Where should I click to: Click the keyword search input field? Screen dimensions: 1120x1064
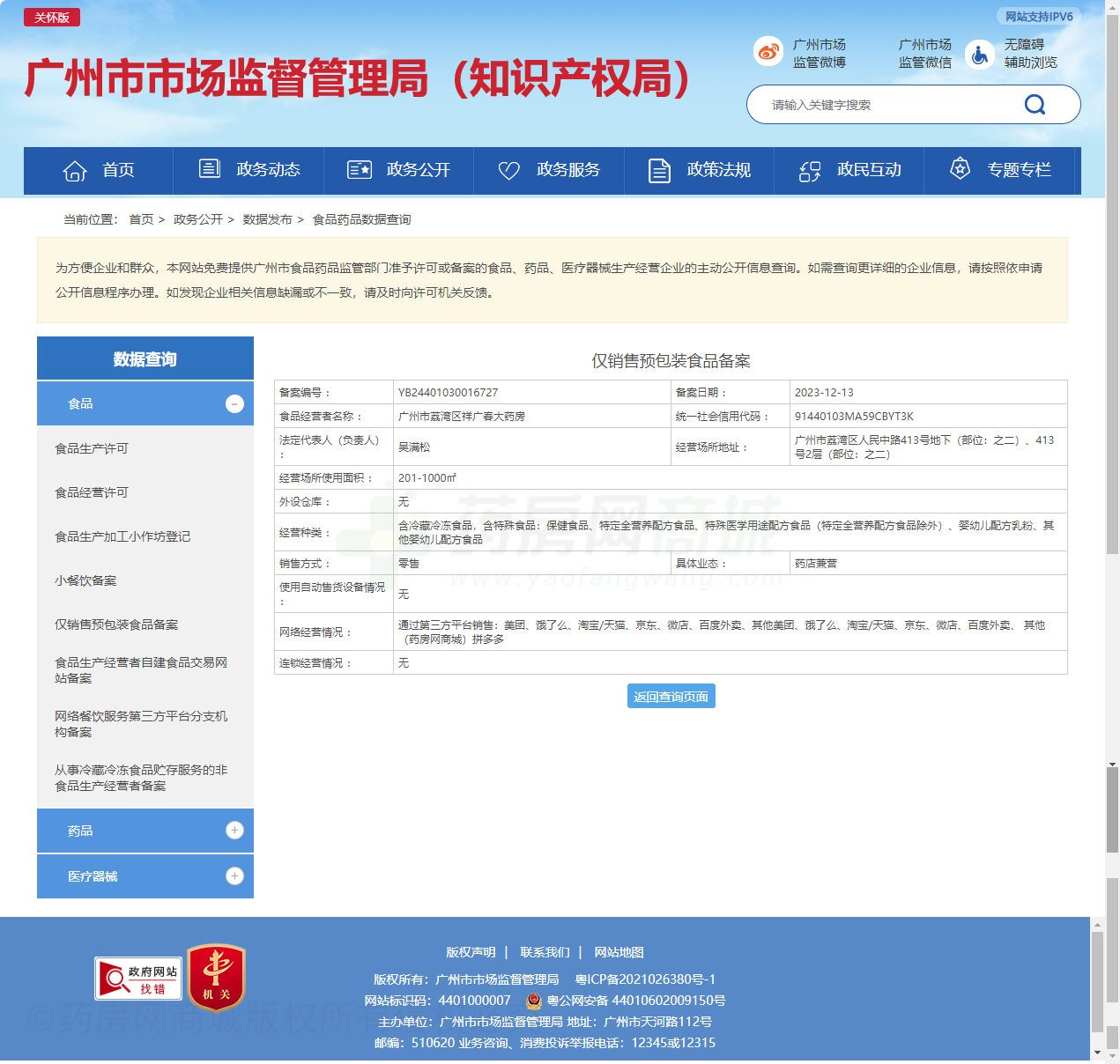(881, 104)
